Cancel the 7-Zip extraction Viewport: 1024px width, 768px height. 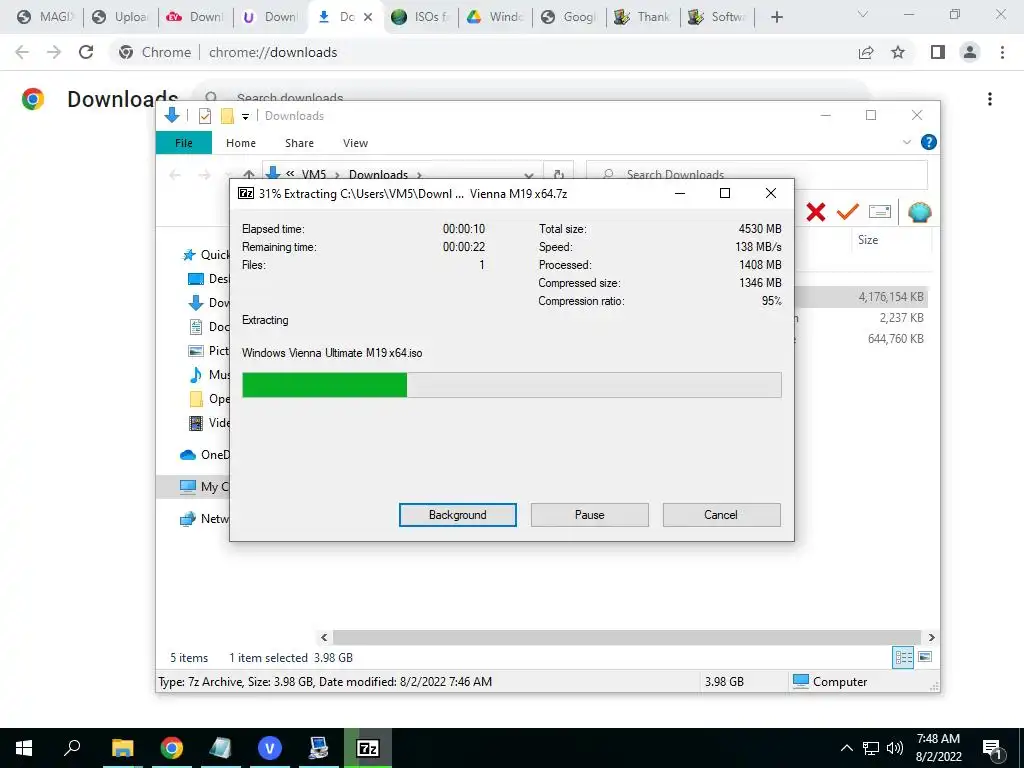(721, 515)
